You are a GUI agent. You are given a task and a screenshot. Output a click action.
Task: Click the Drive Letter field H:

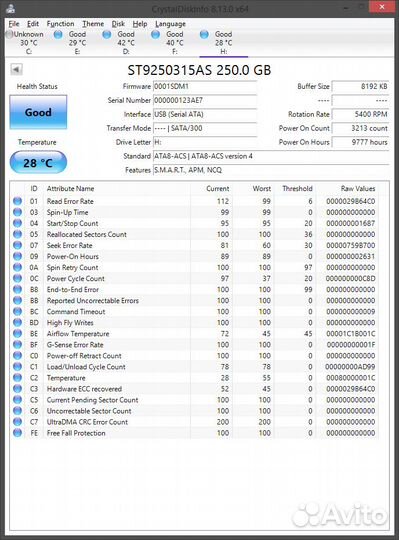(x=205, y=142)
